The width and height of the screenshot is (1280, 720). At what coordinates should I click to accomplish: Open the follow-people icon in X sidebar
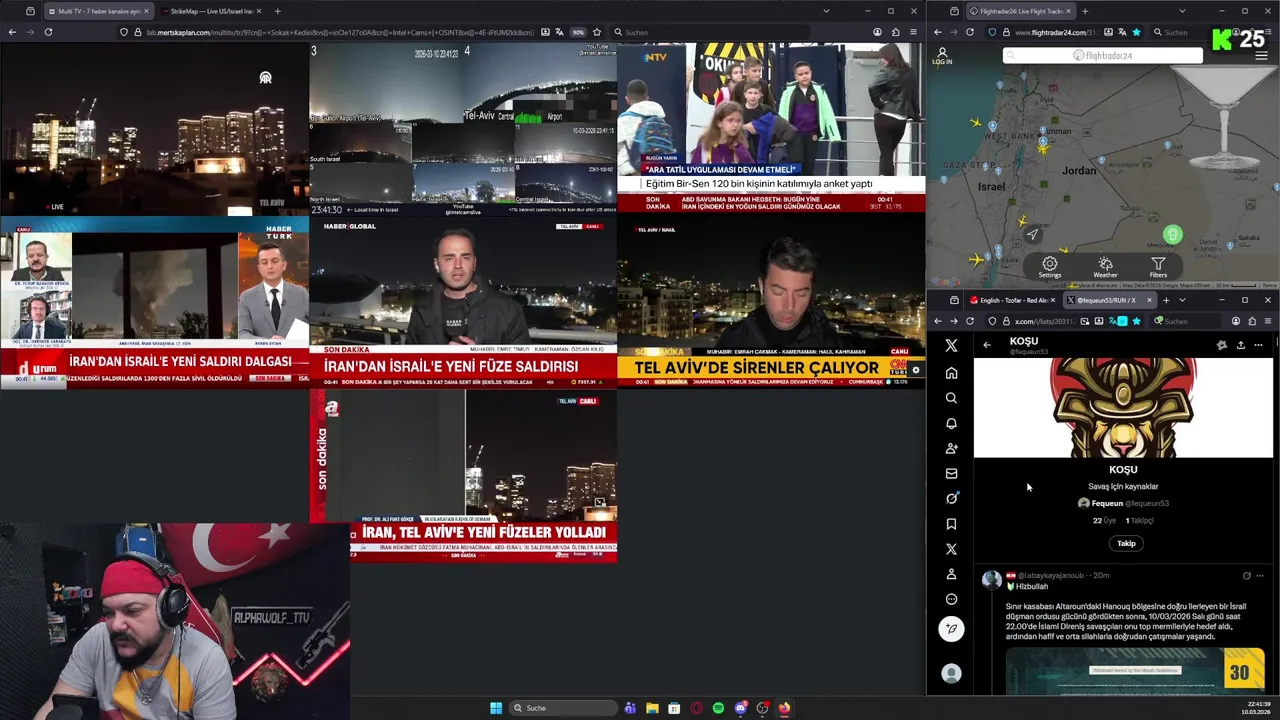click(x=951, y=448)
